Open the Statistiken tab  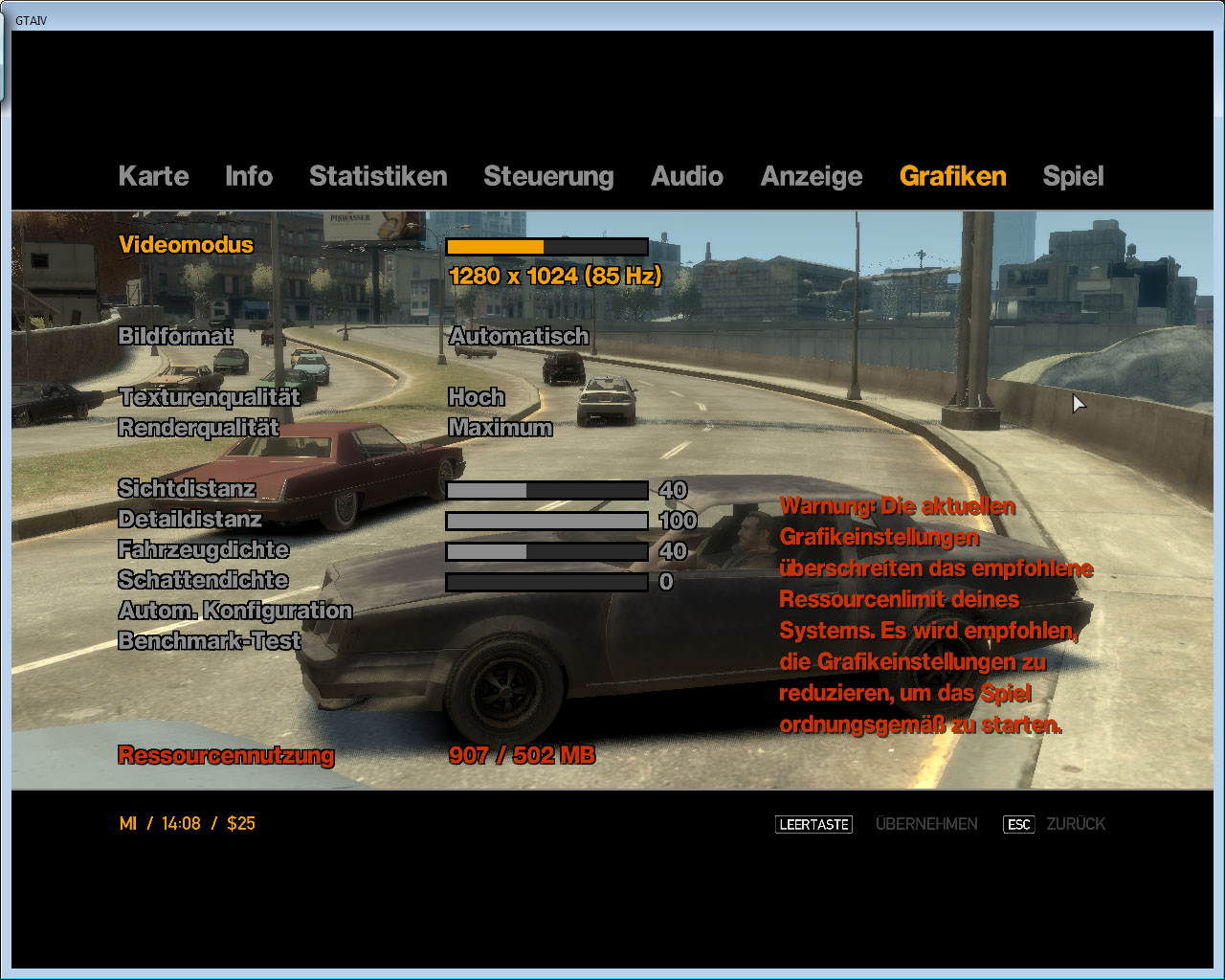(x=378, y=176)
